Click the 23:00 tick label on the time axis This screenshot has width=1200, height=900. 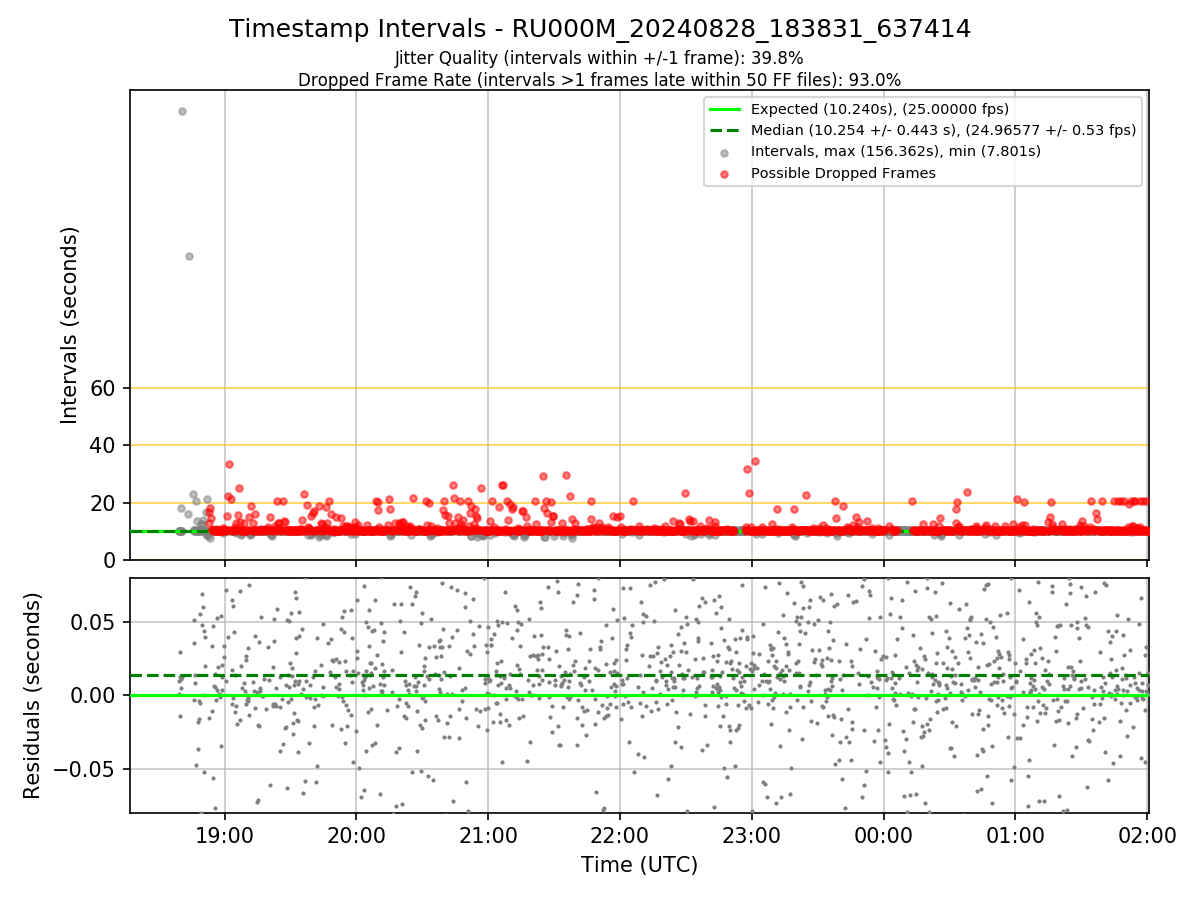(752, 835)
